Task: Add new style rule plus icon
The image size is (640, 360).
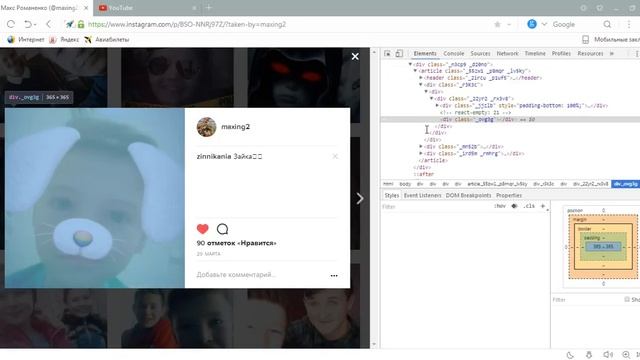Action: tap(543, 206)
